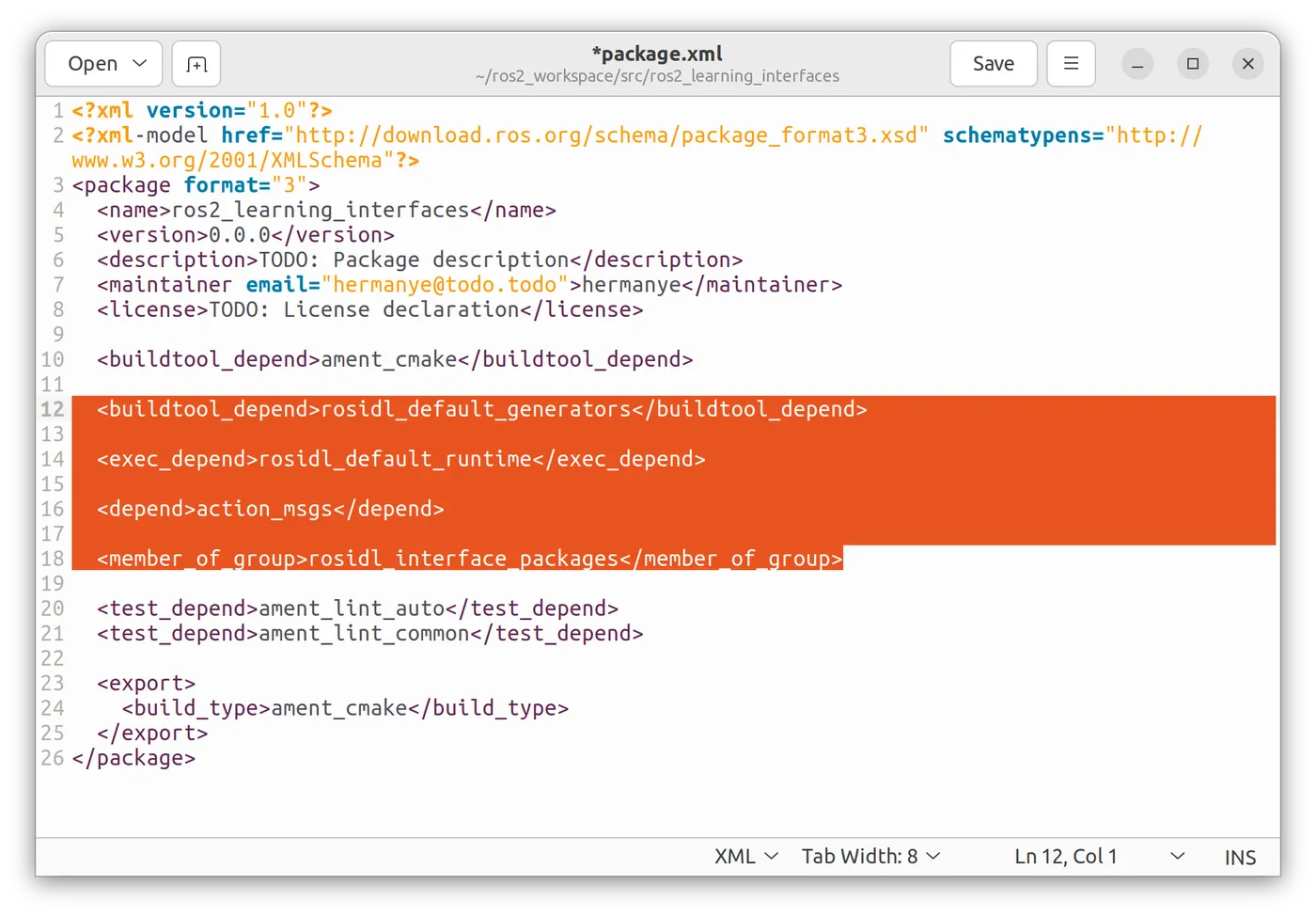Click the test_depend ament_lint_auto line
Image resolution: width=1316 pixels, height=916 pixels.
(357, 608)
